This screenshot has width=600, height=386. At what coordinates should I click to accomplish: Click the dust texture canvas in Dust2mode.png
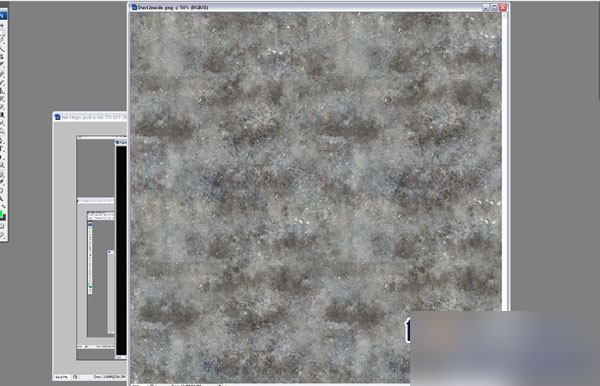click(x=316, y=197)
